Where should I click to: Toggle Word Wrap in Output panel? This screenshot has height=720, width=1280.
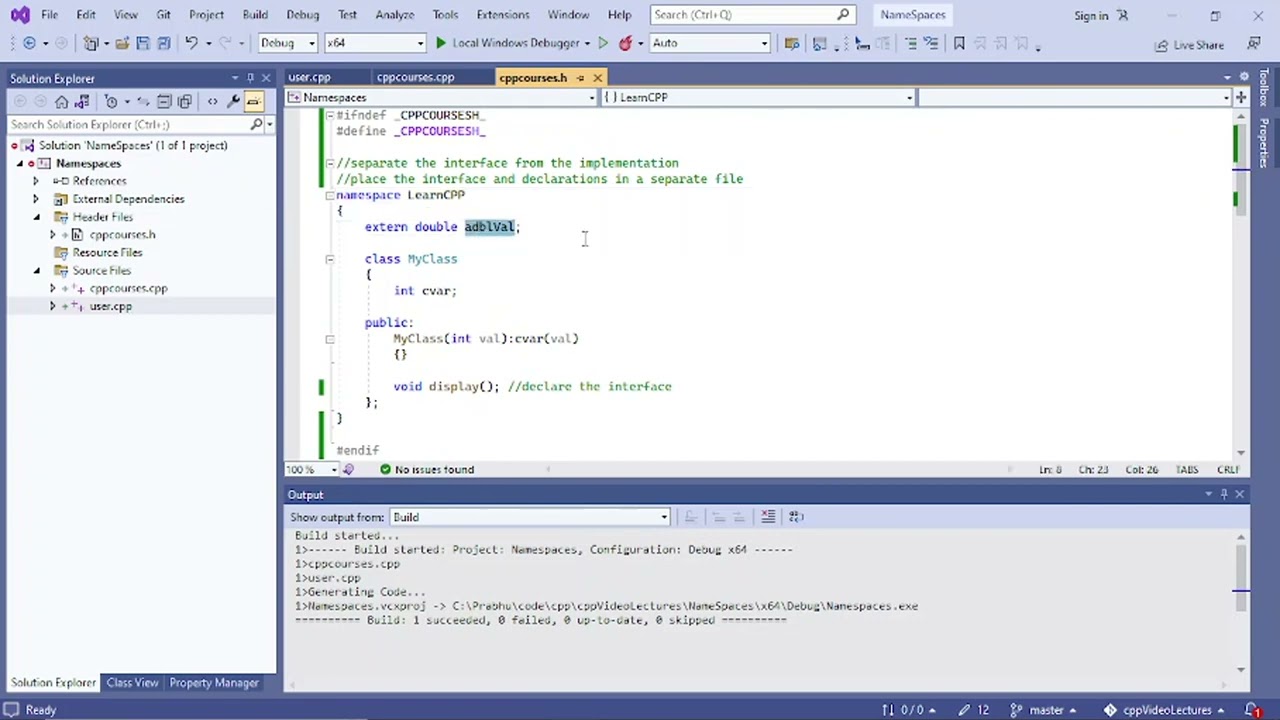[796, 517]
